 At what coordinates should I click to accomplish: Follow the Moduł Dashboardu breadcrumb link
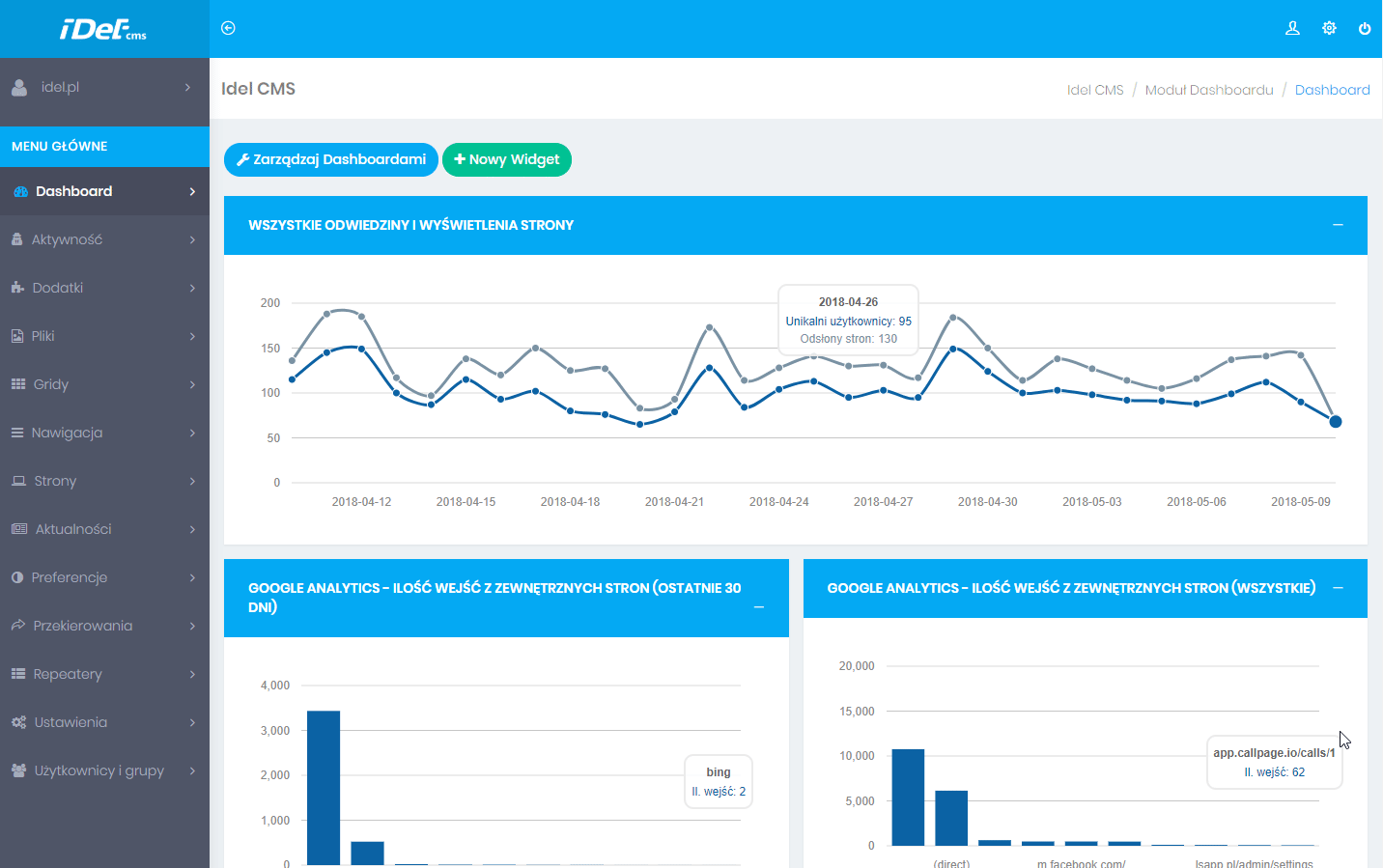point(1209,90)
